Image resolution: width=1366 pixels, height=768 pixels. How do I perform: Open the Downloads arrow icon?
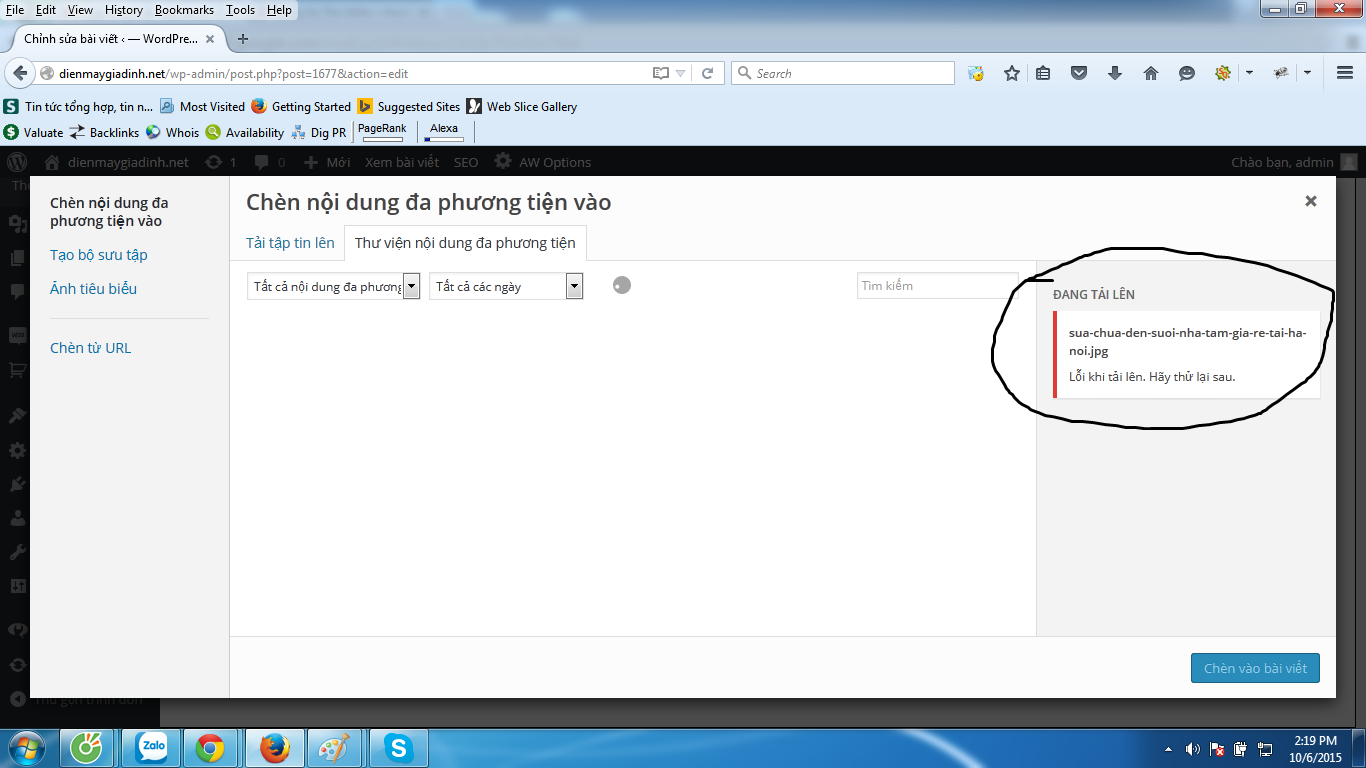(x=1115, y=73)
